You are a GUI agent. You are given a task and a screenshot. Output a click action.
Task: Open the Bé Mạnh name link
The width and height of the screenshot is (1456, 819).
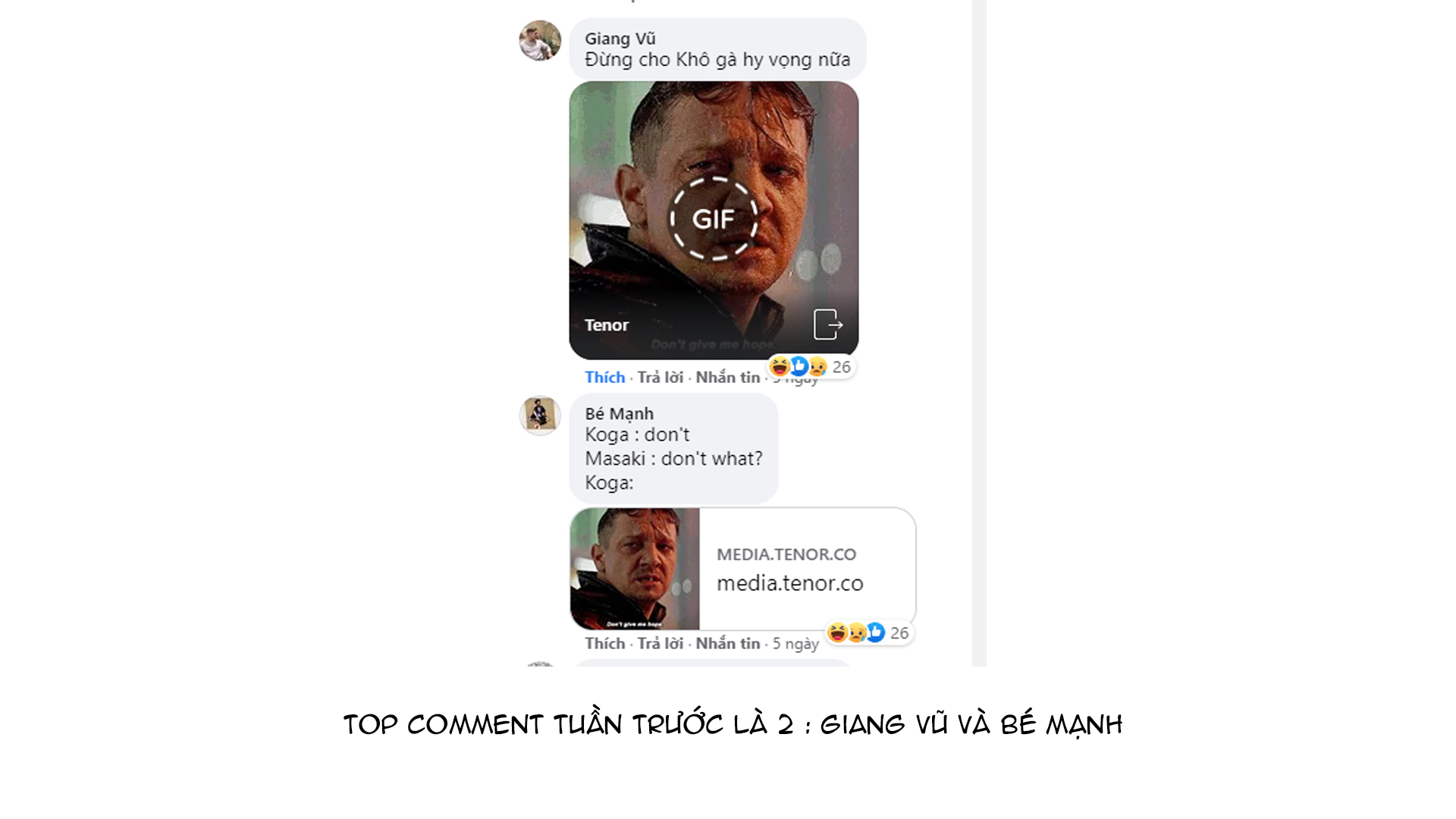619,414
